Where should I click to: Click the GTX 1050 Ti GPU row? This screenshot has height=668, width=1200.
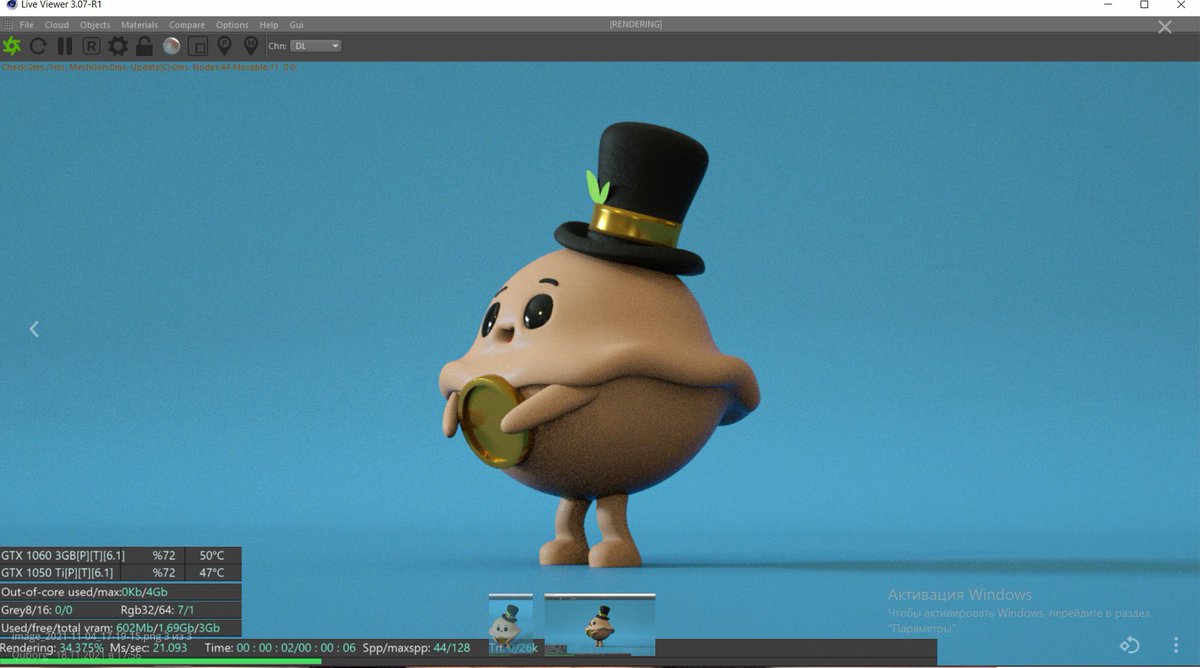121,573
